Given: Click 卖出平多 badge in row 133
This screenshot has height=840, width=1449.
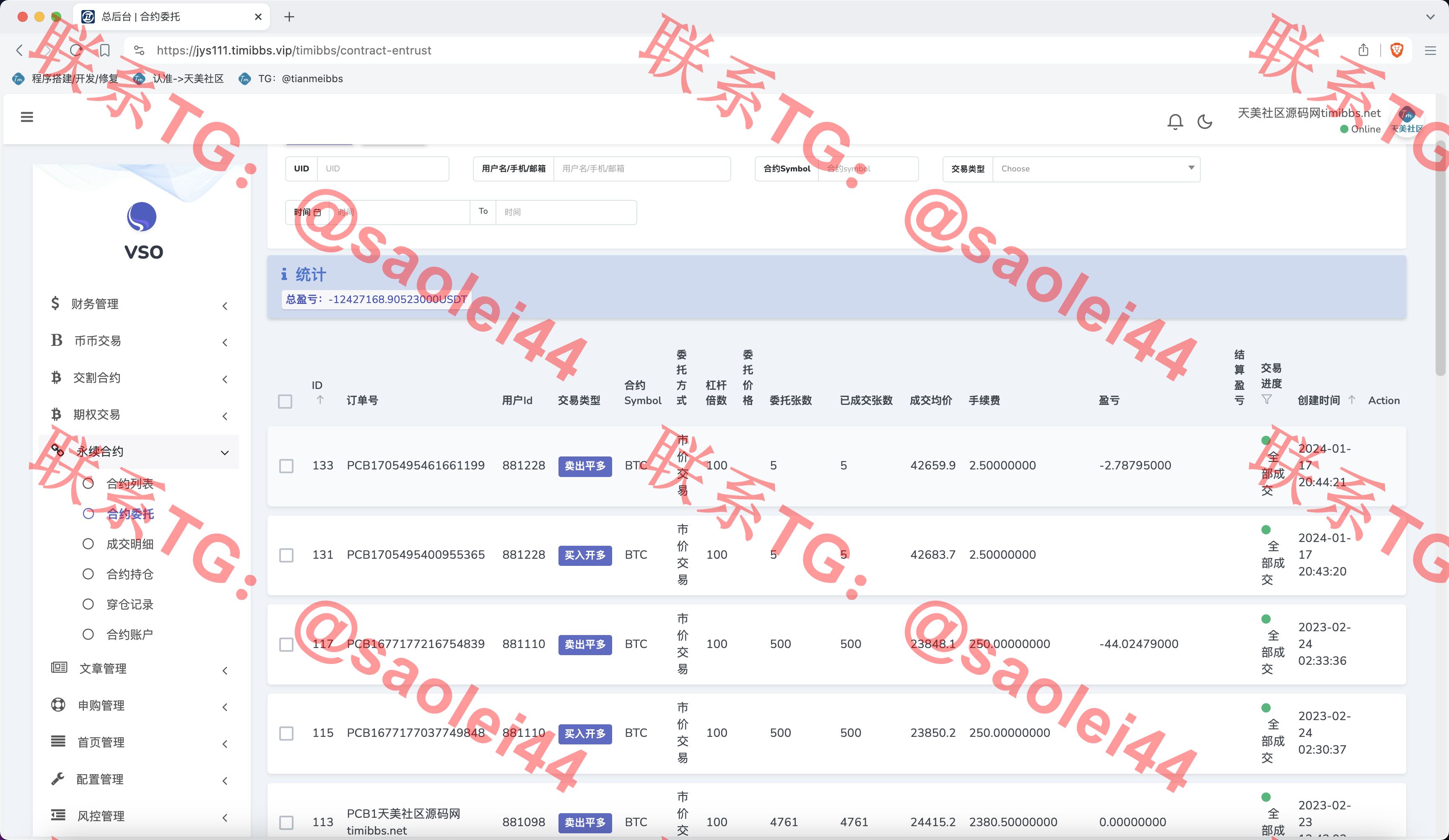Looking at the screenshot, I should 585,466.
